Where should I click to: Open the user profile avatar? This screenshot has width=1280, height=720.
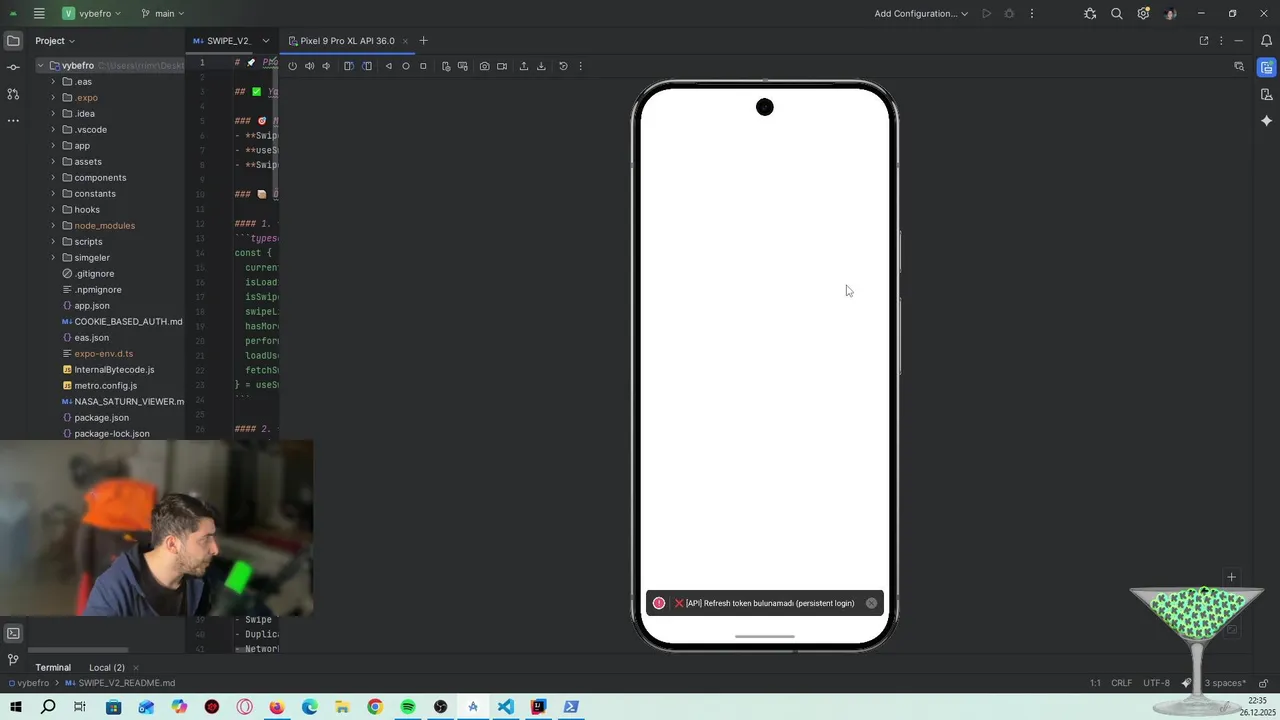(1170, 14)
